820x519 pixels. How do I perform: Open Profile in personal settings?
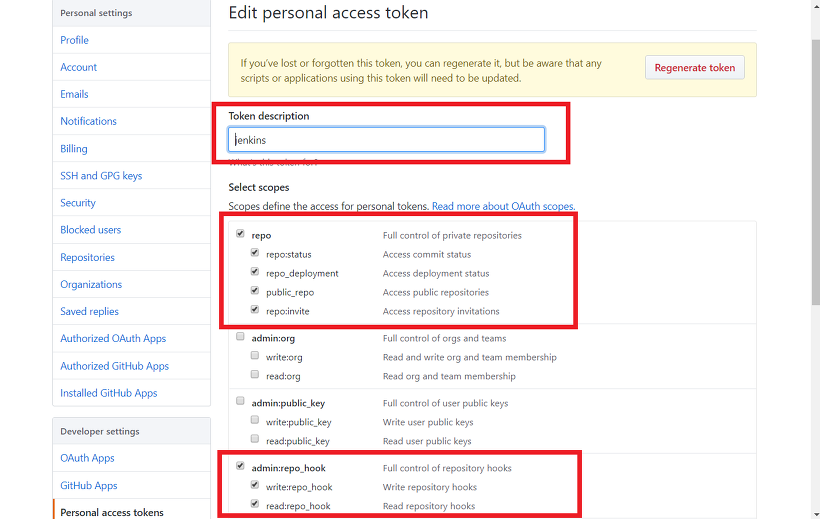click(x=74, y=40)
